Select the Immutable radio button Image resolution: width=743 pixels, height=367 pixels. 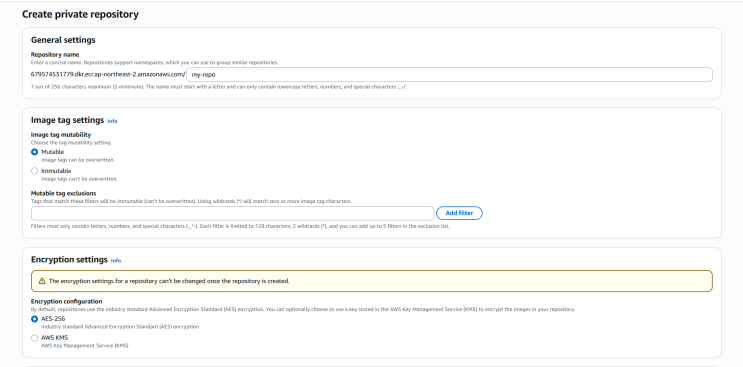[x=34, y=171]
